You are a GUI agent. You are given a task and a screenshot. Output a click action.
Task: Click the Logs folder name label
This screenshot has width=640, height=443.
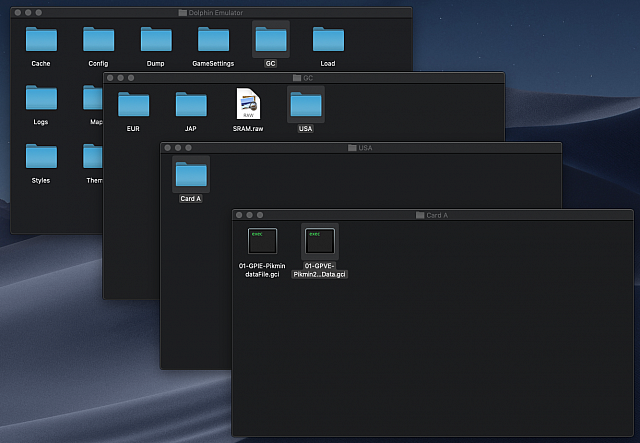[41, 122]
